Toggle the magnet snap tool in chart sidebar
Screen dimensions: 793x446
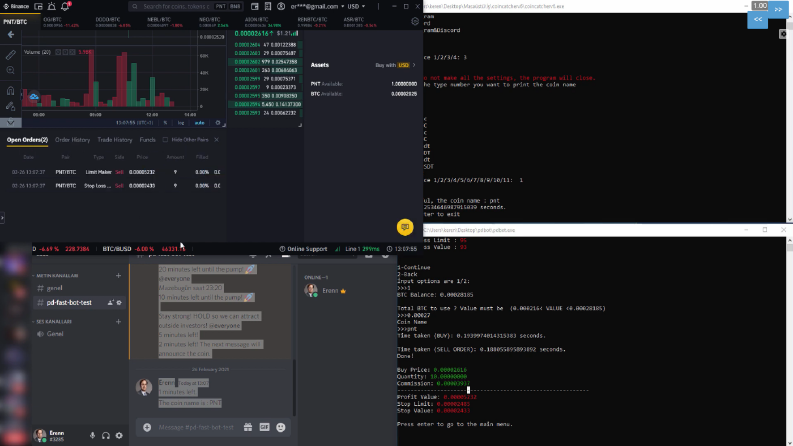[x=11, y=91]
